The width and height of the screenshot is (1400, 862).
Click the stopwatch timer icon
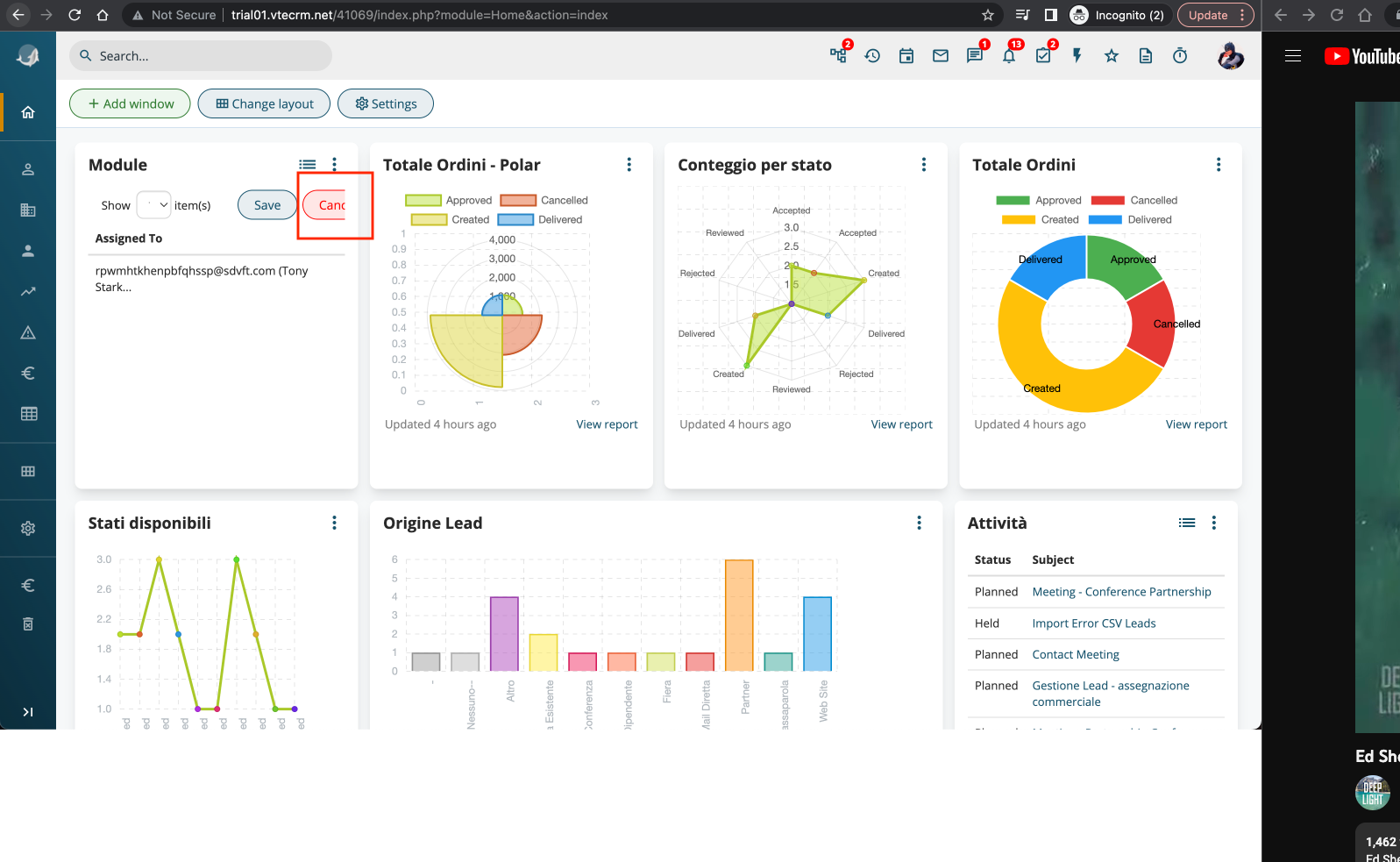(x=1180, y=56)
